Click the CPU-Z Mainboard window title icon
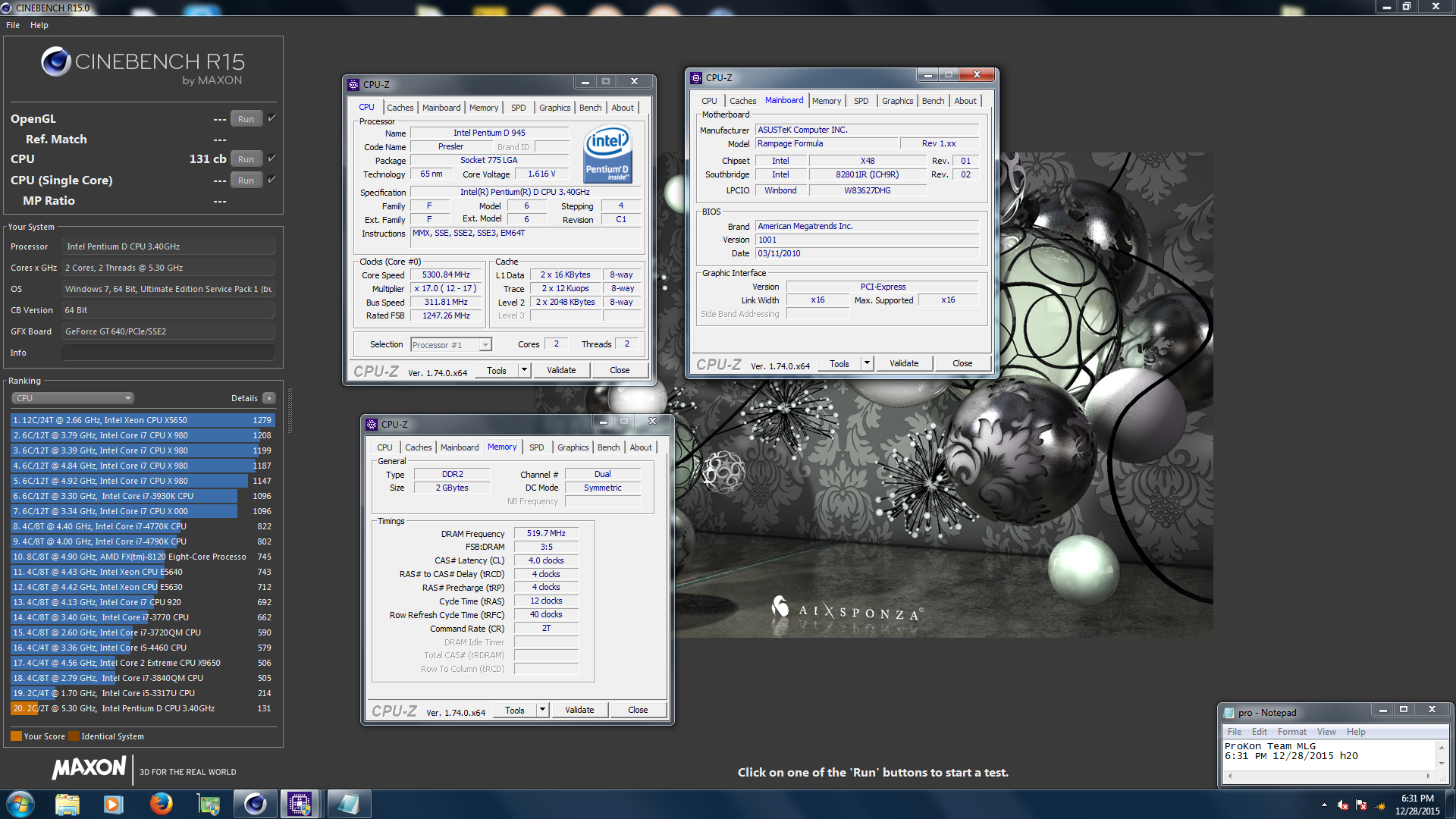Image resolution: width=1456 pixels, height=819 pixels. [696, 77]
